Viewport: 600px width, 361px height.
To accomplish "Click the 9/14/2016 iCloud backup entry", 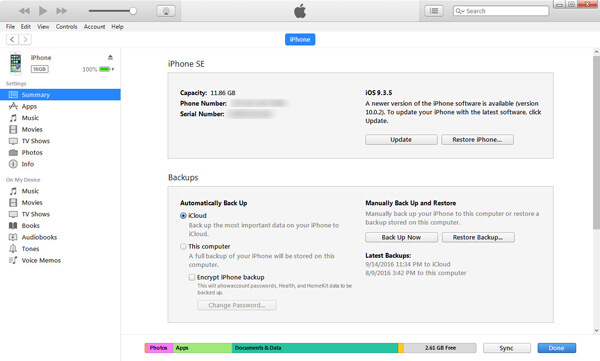I will coord(408,264).
